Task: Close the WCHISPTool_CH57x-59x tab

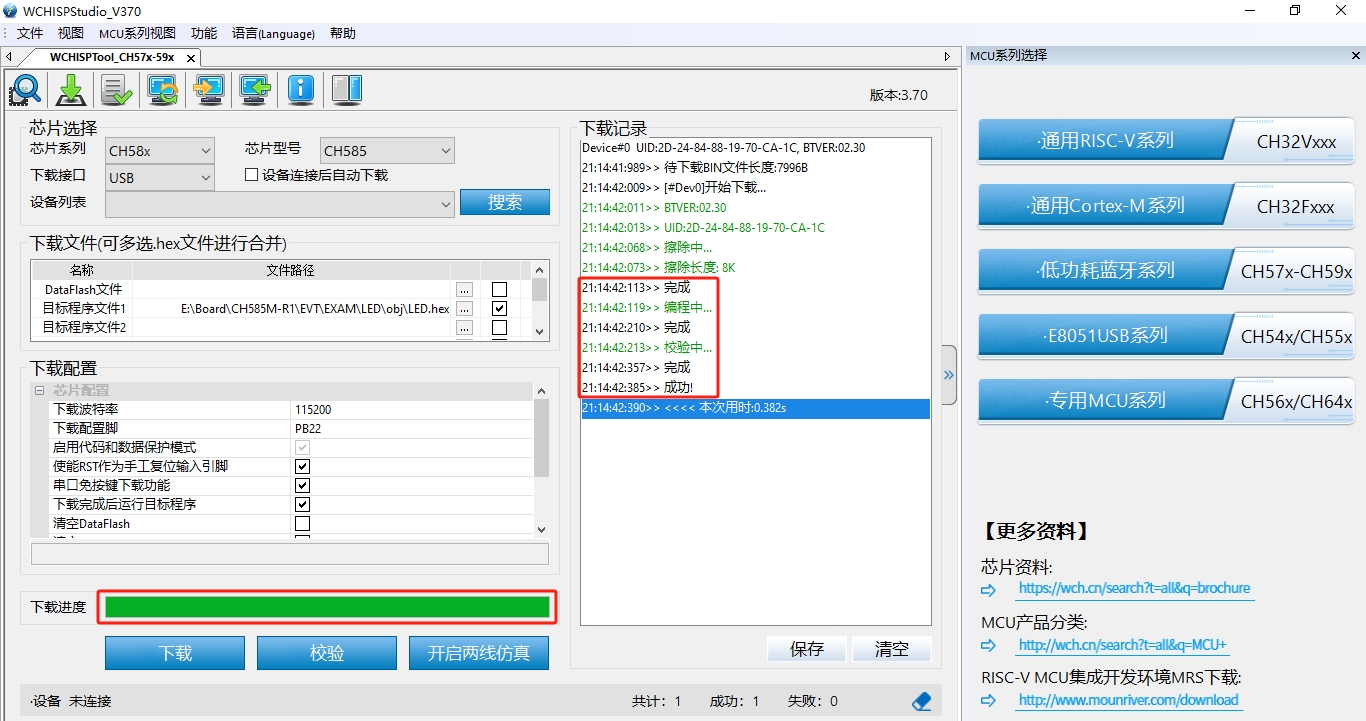Action: tap(191, 58)
